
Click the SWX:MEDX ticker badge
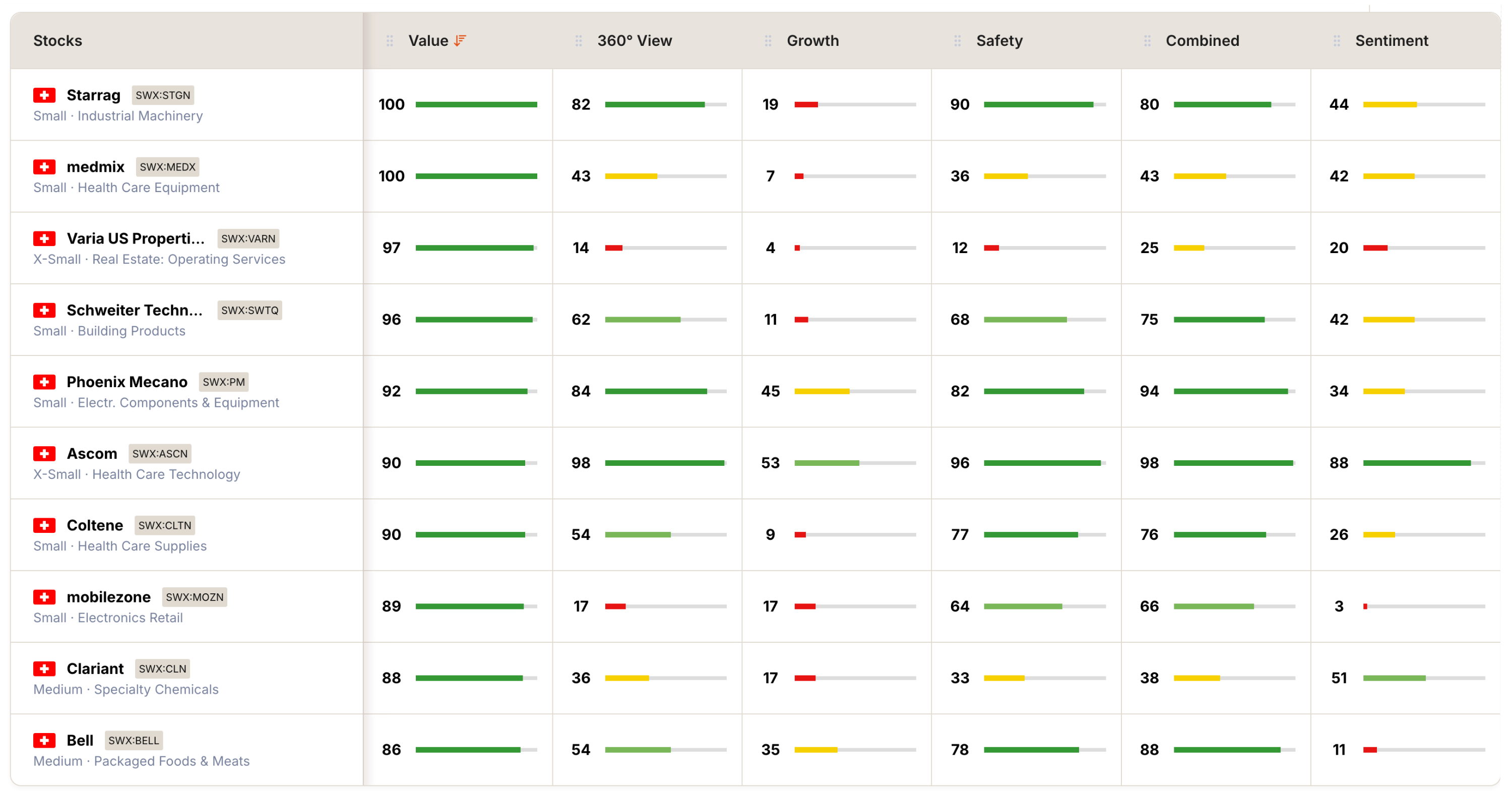click(167, 167)
